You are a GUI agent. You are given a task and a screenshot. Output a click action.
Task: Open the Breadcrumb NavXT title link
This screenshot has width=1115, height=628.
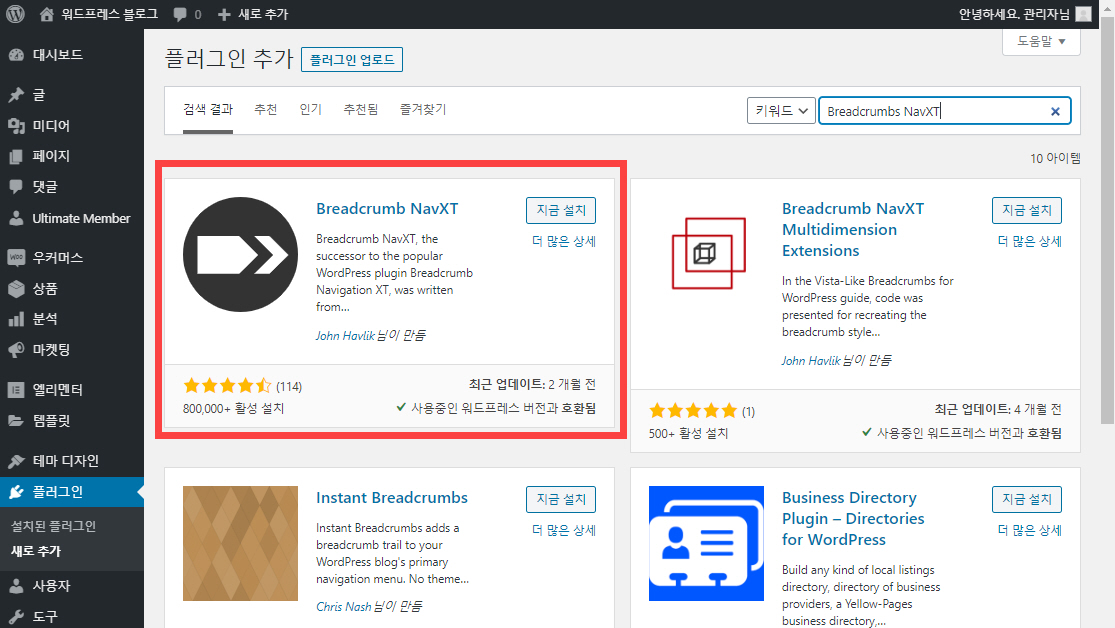(x=387, y=208)
